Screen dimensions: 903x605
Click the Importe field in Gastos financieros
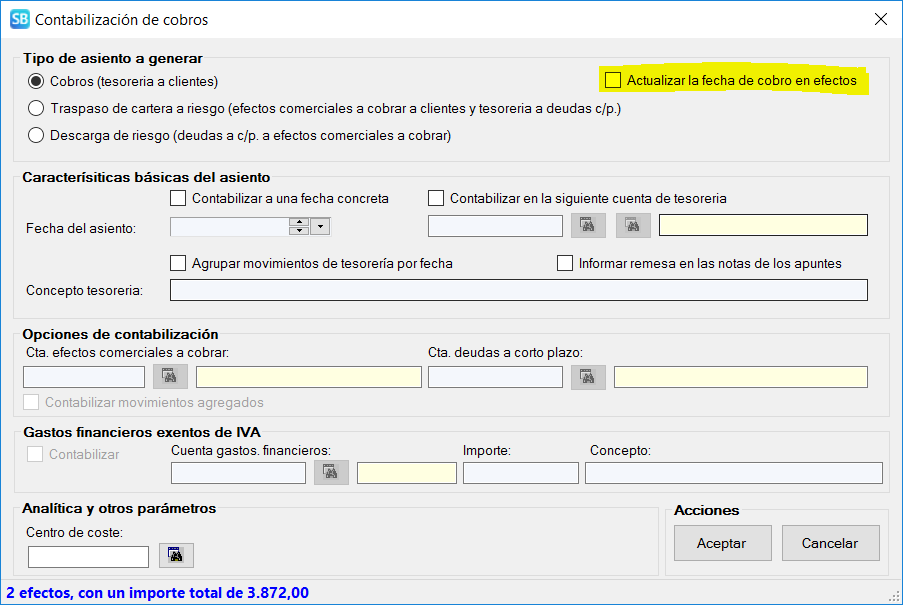(x=520, y=473)
